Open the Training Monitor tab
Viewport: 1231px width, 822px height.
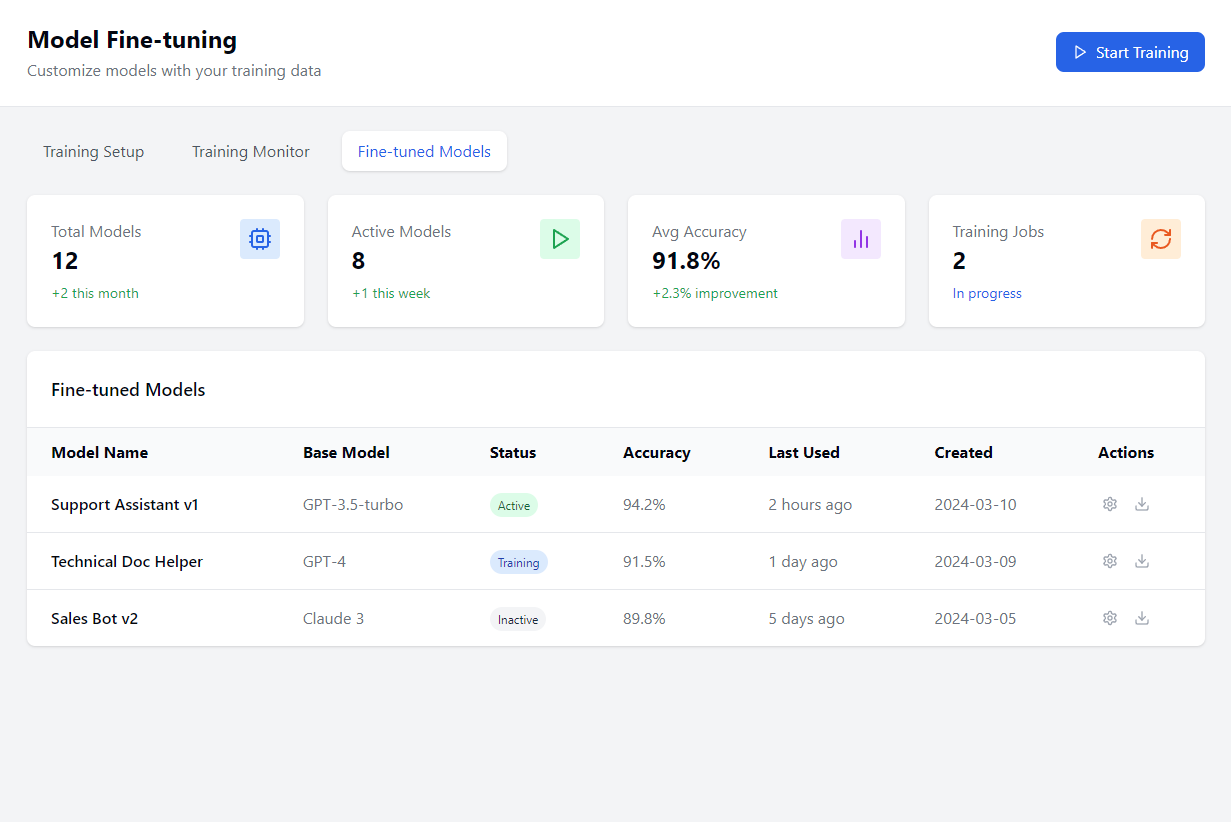click(251, 152)
